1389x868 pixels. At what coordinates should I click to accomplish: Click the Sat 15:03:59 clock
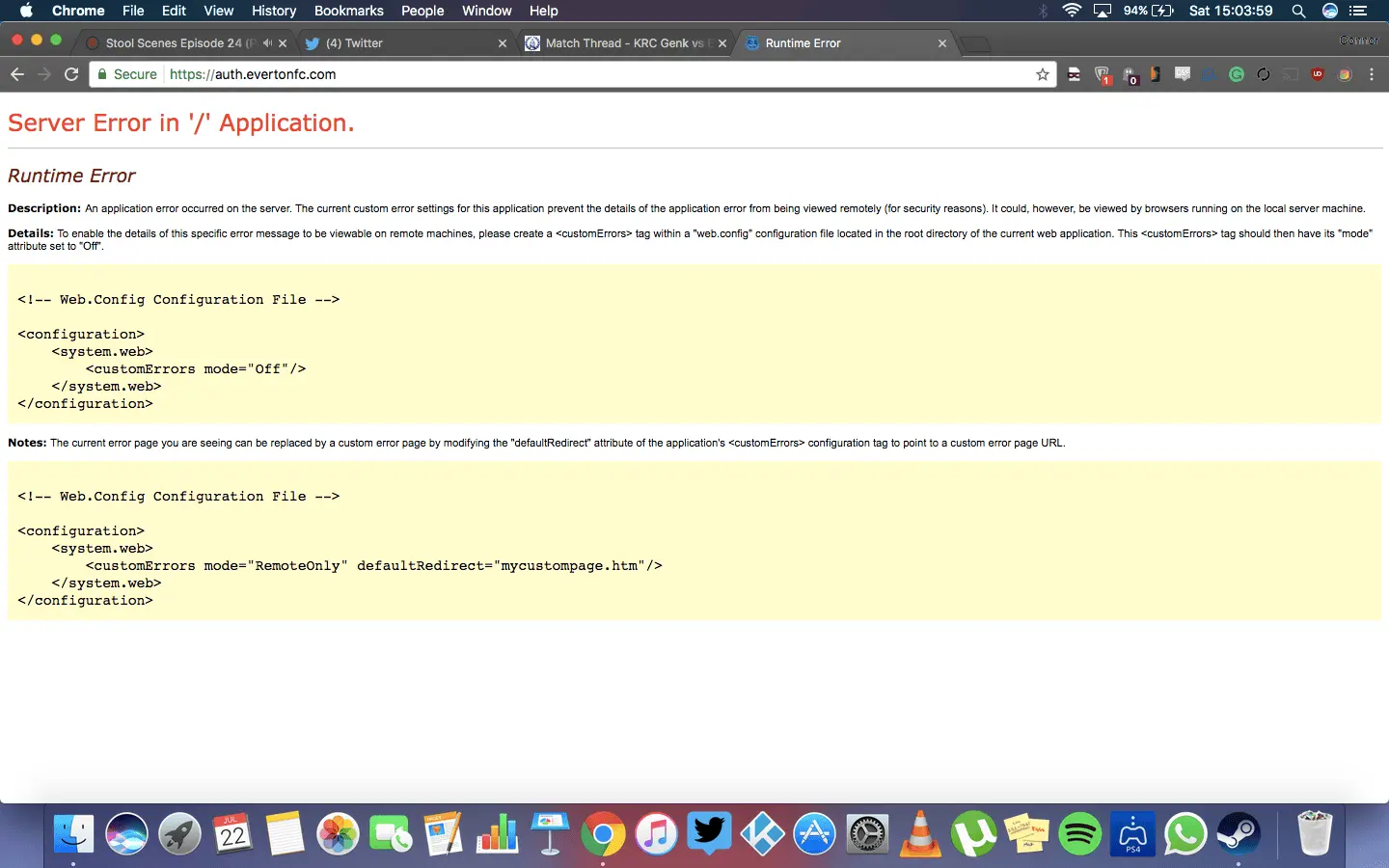[x=1231, y=11]
